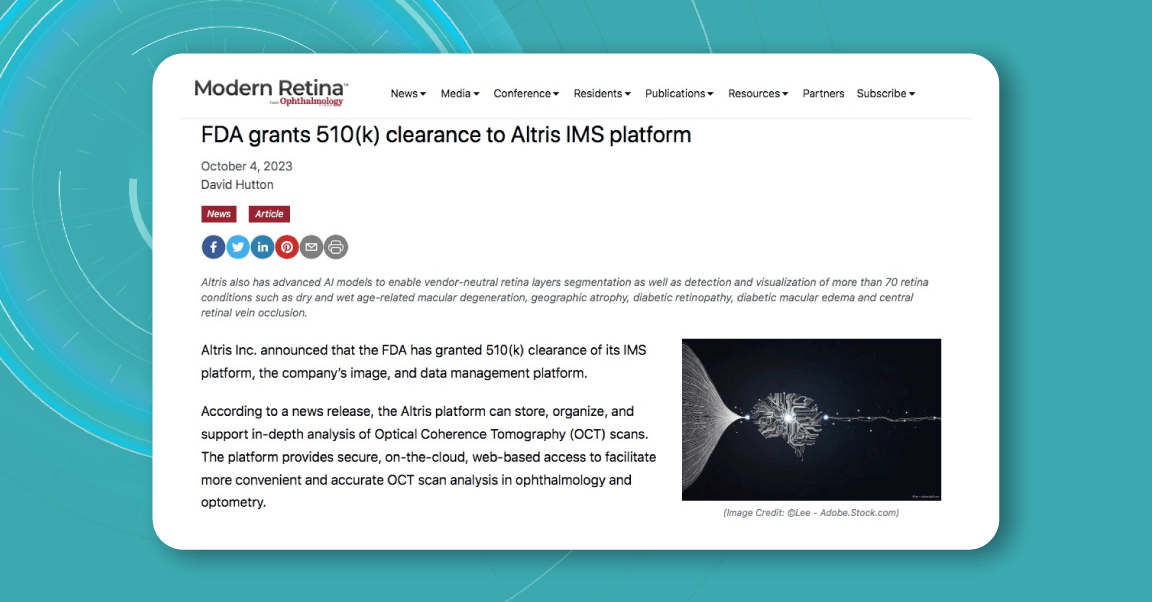Pin the article on Pinterest
The height and width of the screenshot is (602, 1152).
point(287,247)
